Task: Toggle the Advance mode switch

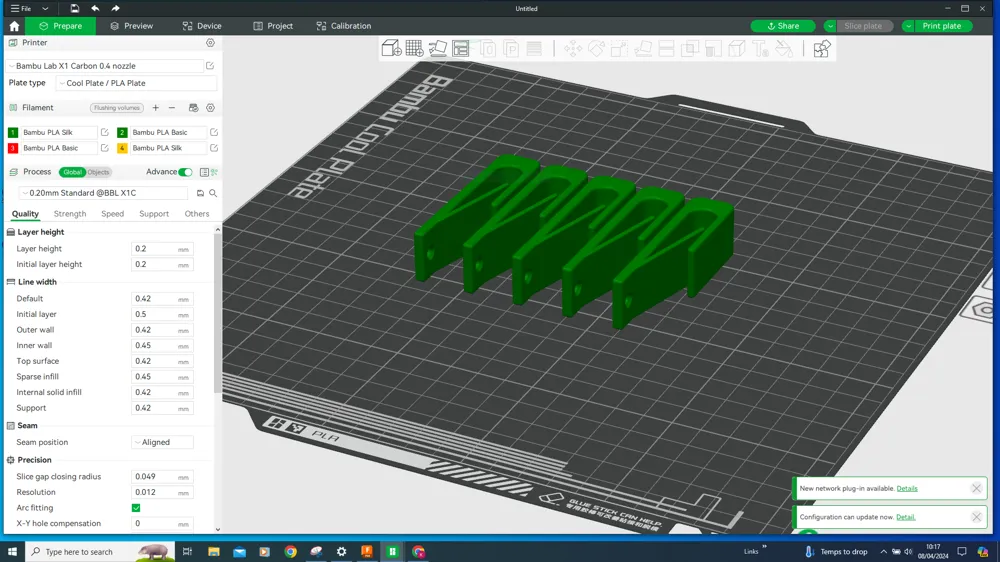Action: click(x=185, y=172)
